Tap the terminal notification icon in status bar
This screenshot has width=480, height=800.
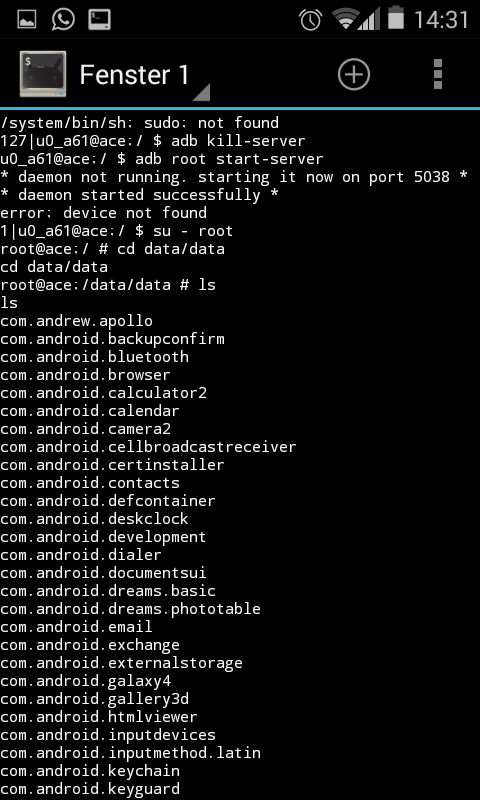click(99, 19)
